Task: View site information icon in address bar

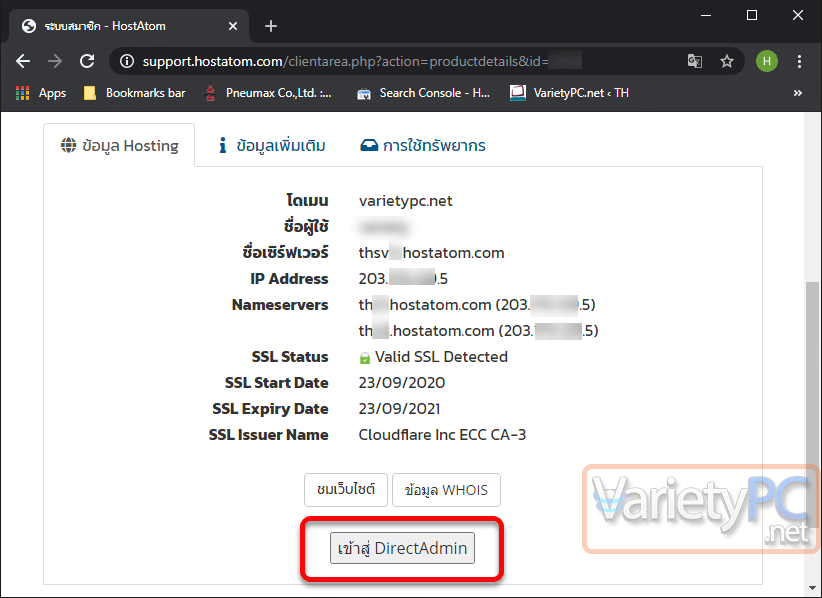Action: click(x=127, y=61)
